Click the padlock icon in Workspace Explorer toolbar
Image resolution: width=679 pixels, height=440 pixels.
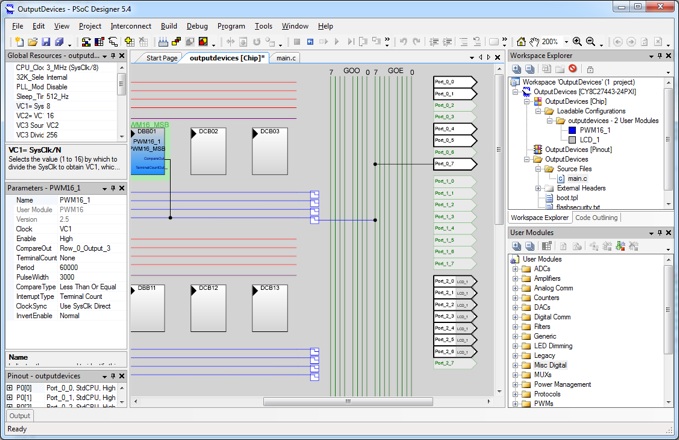tap(590, 69)
